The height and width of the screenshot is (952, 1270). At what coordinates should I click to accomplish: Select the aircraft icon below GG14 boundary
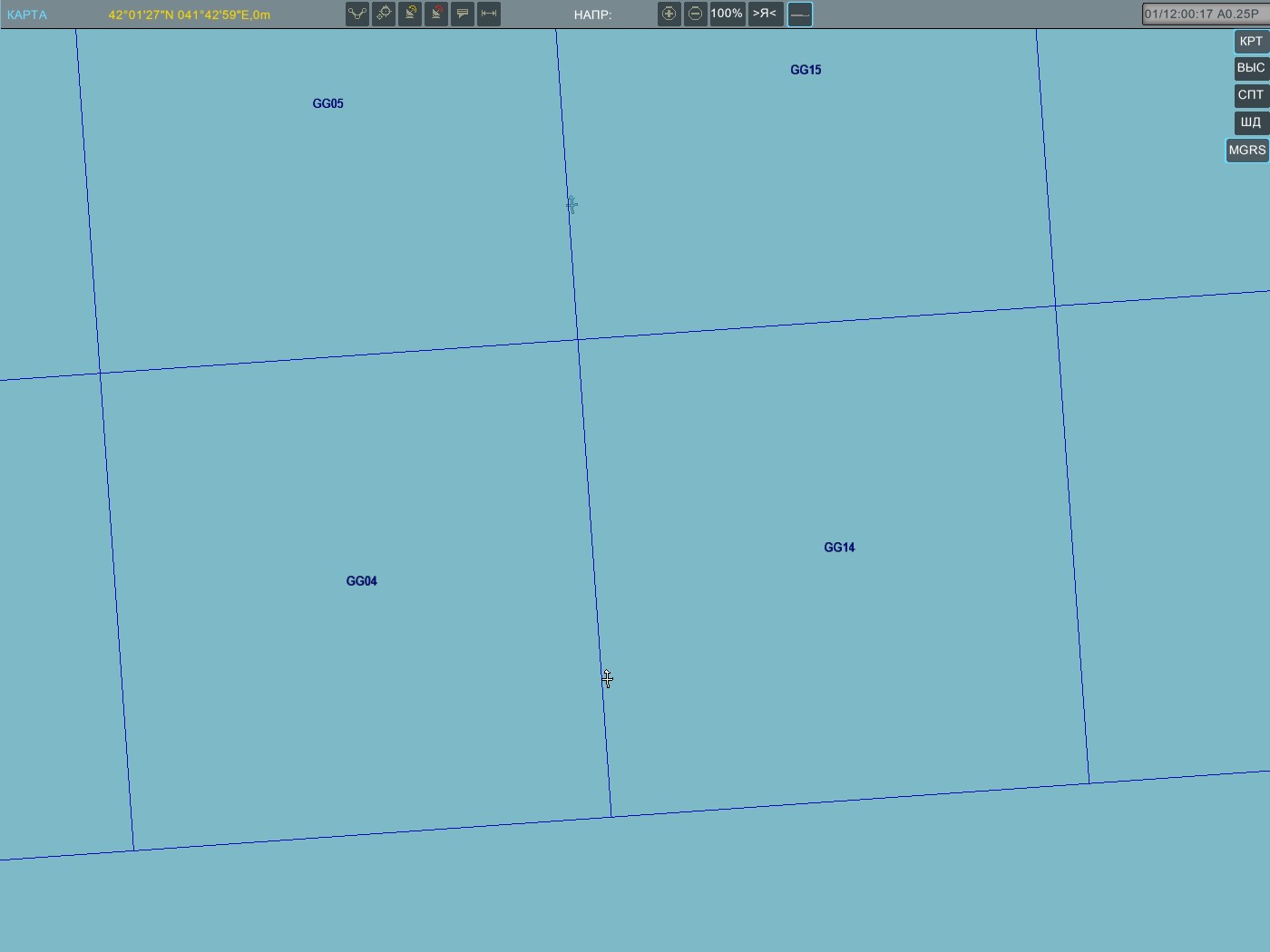pyautogui.click(x=607, y=678)
